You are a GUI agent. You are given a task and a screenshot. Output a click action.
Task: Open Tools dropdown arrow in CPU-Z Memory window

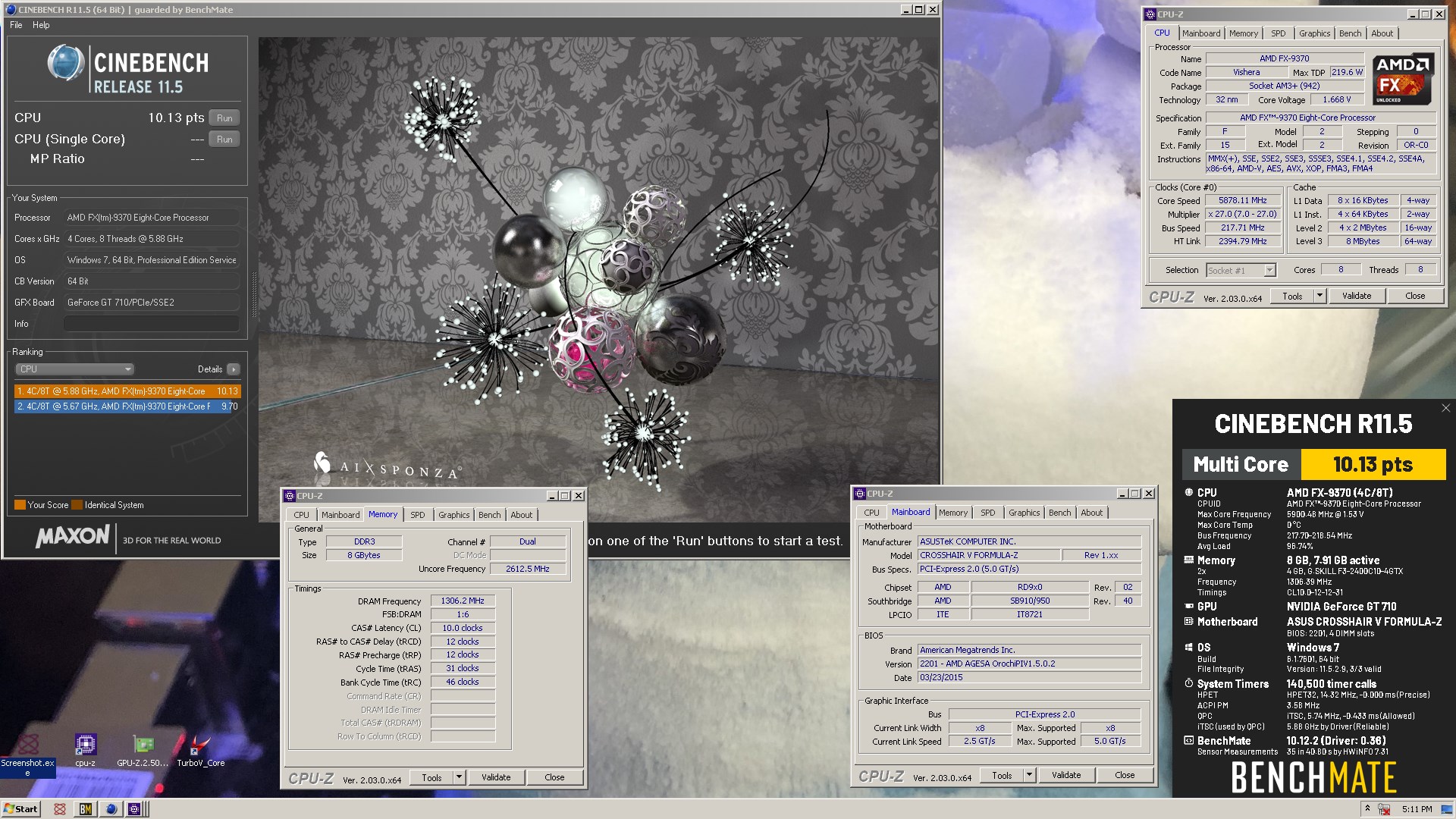459,777
